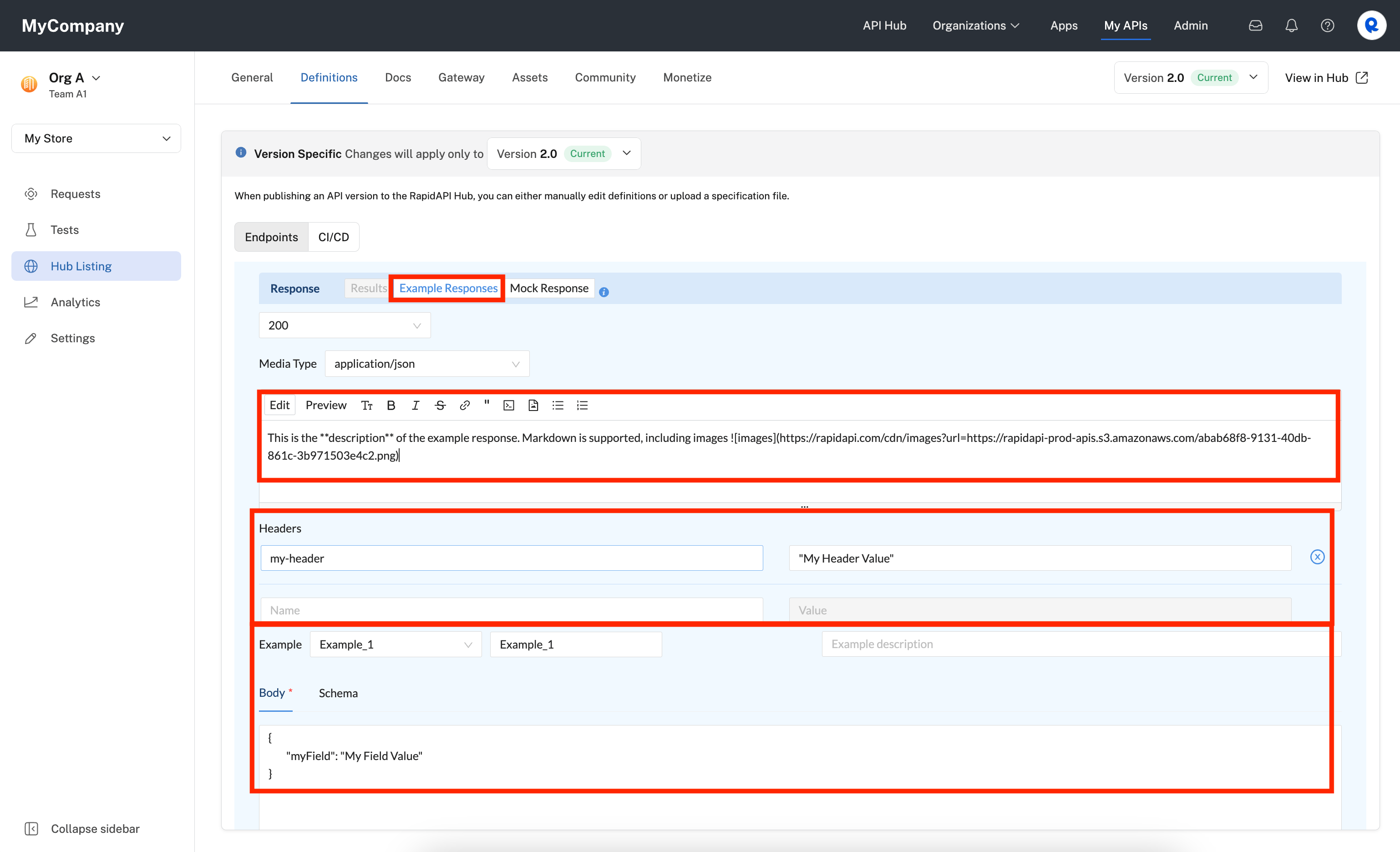Switch to the CI/CD segment
Screen dimensions: 1400x852
pos(334,237)
